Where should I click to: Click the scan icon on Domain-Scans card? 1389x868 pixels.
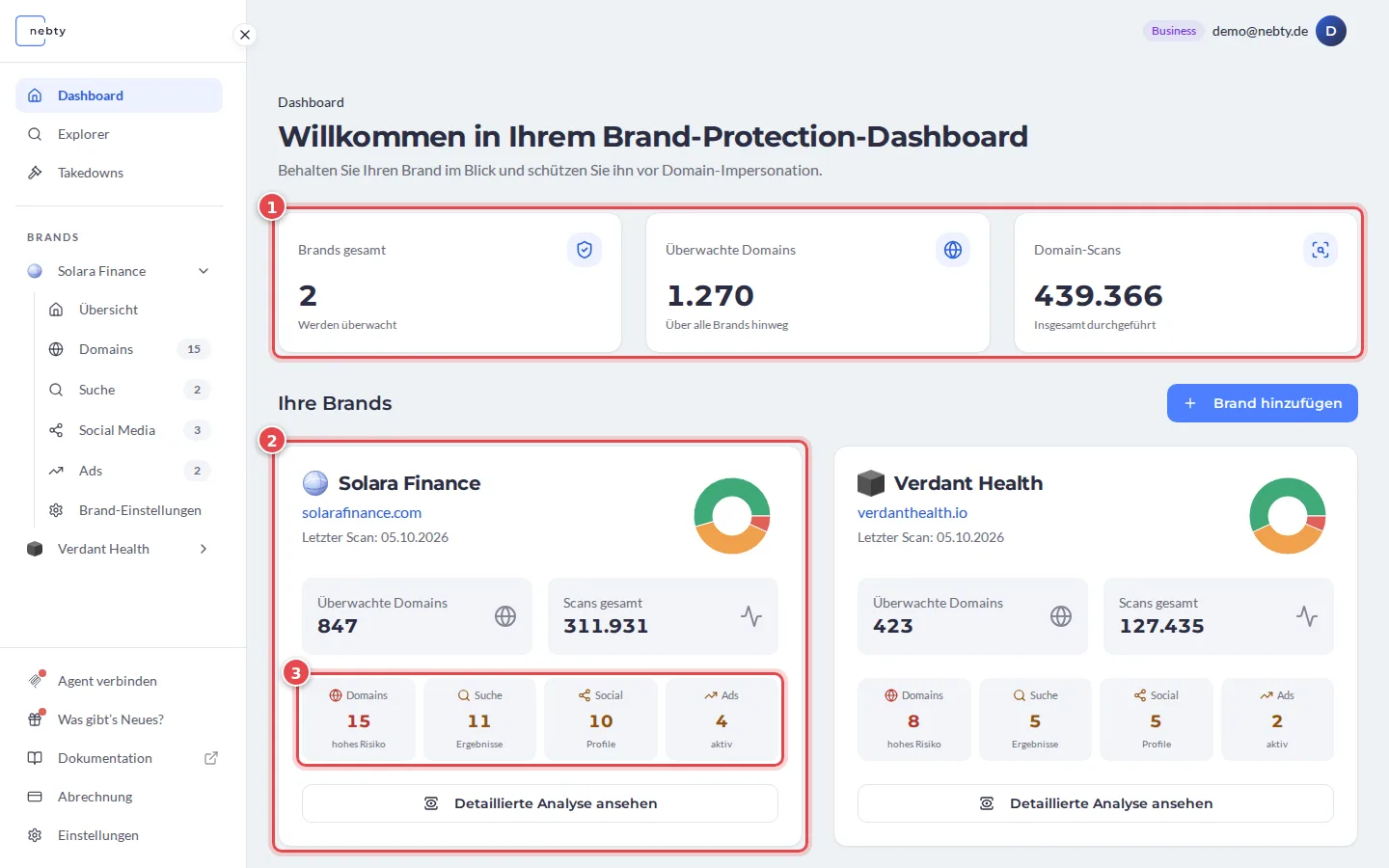[1321, 250]
